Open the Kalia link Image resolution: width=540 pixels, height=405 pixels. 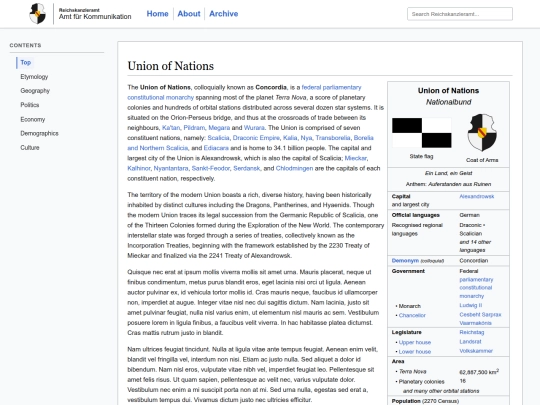pyautogui.click(x=290, y=138)
